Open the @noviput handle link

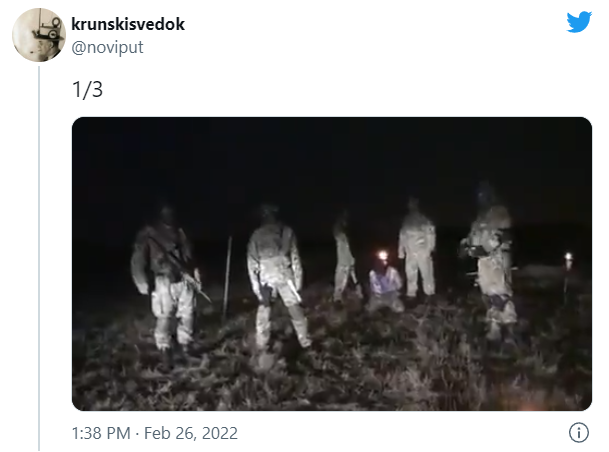108,48
